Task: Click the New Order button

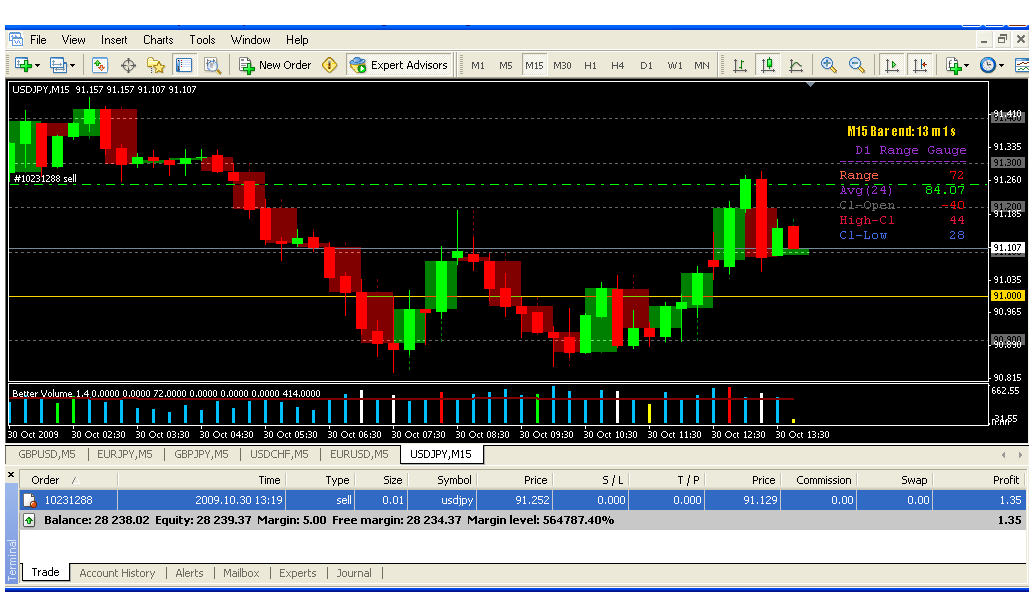Action: pyautogui.click(x=275, y=65)
